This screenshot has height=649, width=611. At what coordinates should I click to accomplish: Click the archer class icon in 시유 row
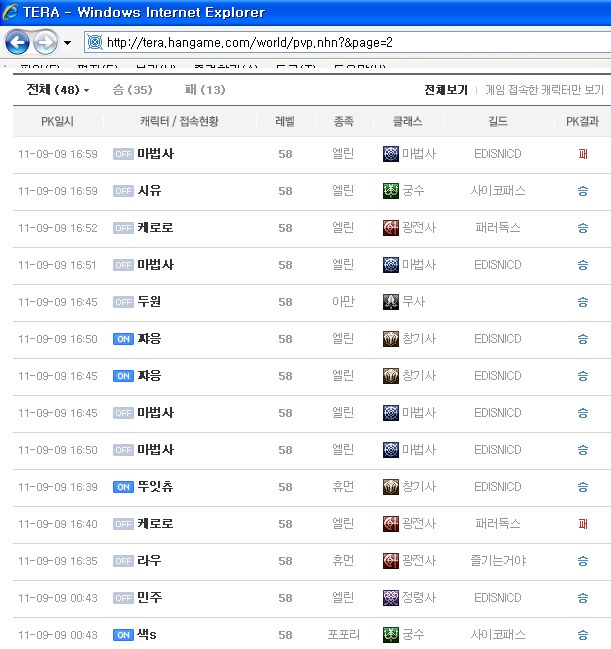tap(391, 191)
